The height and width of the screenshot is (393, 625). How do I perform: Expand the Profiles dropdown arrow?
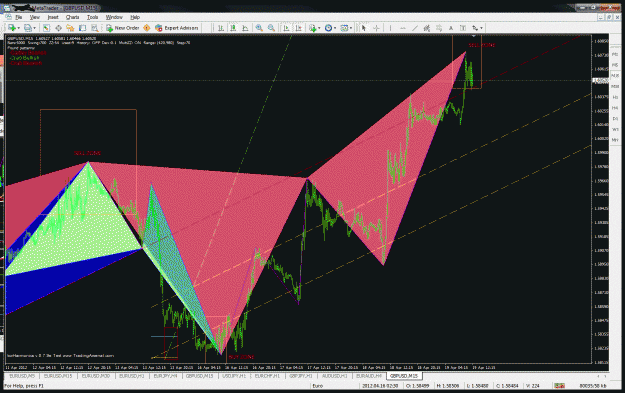click(34, 28)
